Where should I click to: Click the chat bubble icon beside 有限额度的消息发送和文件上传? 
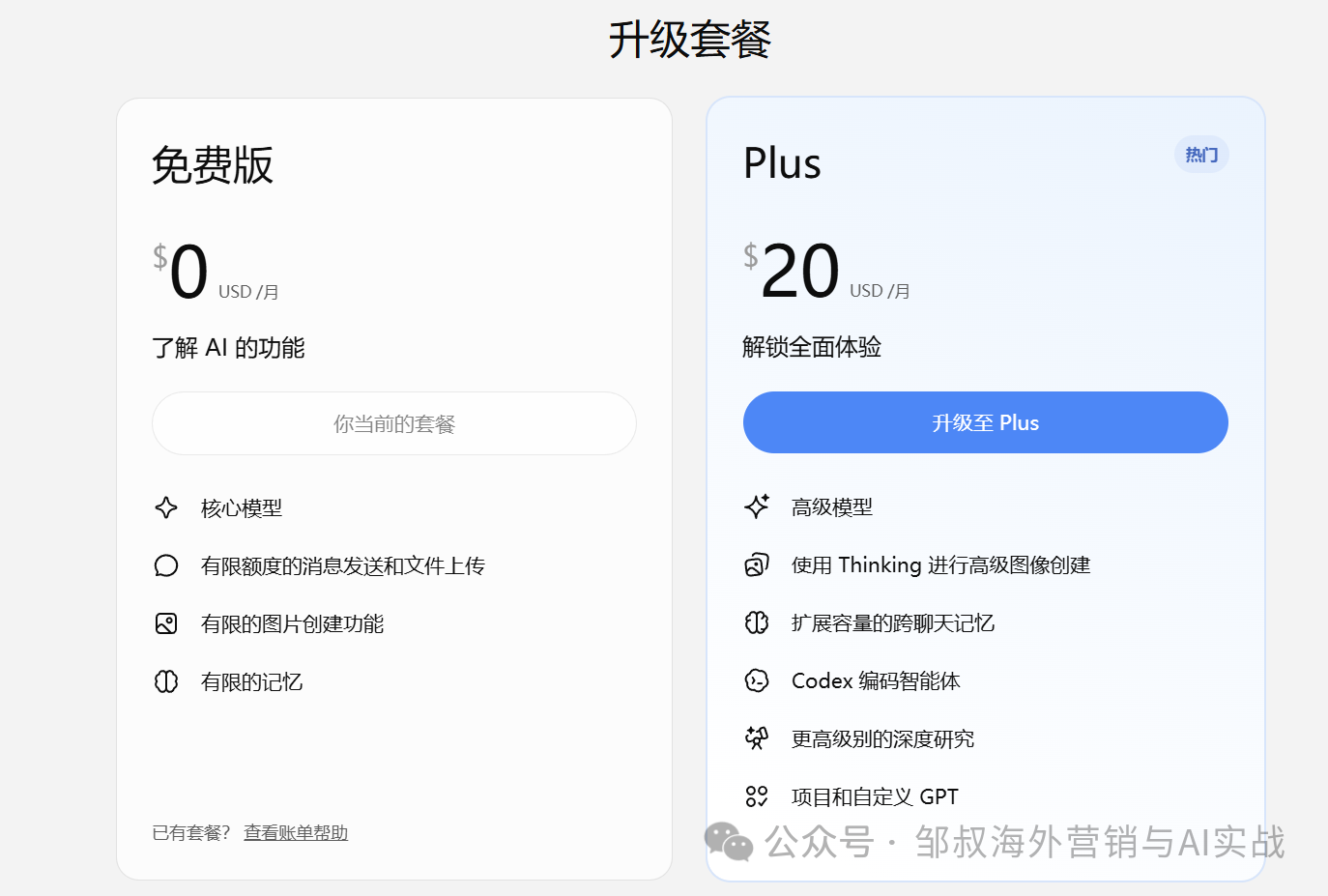point(166,565)
